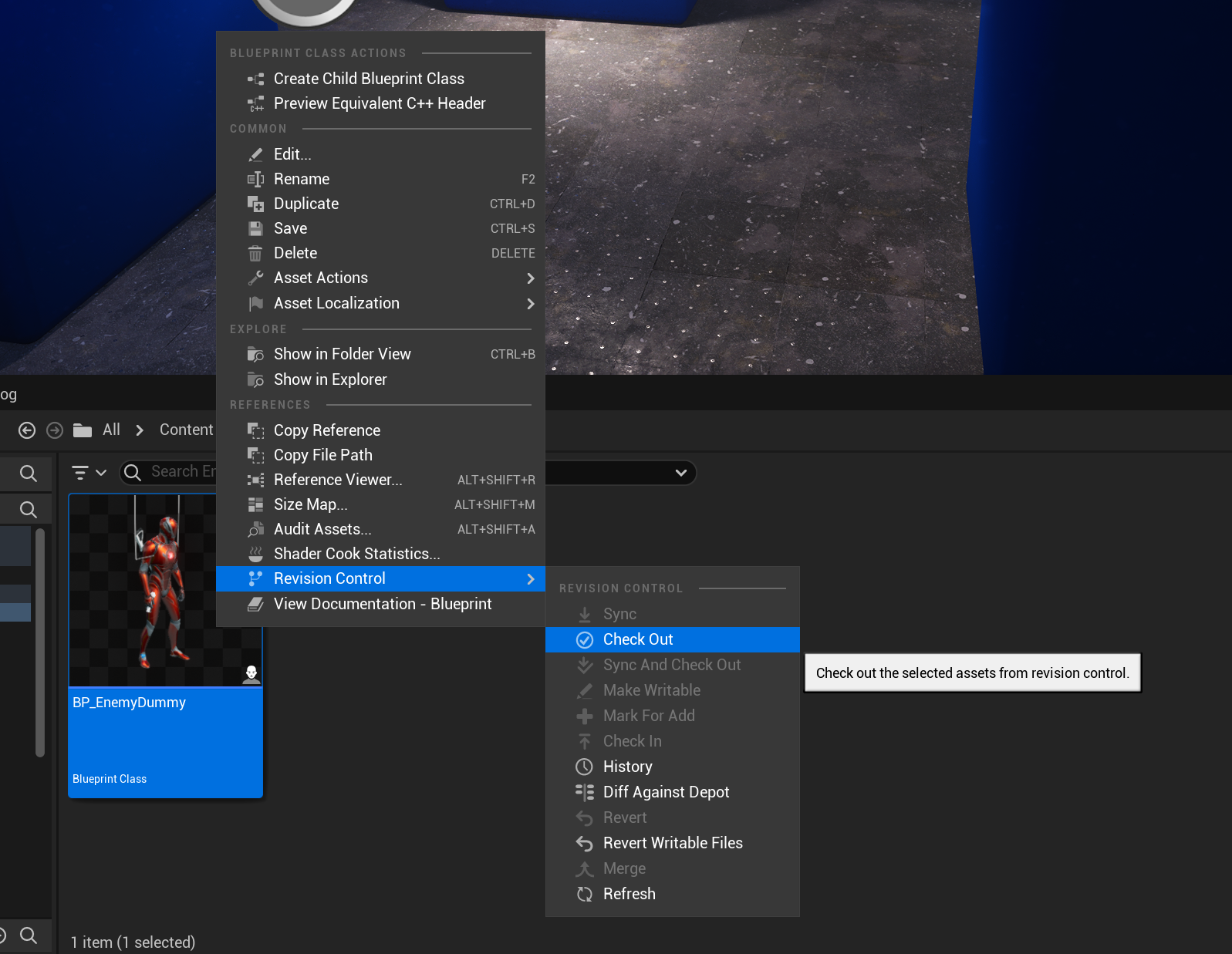Choose Revert Writable Files
This screenshot has height=954, width=1232.
[673, 843]
